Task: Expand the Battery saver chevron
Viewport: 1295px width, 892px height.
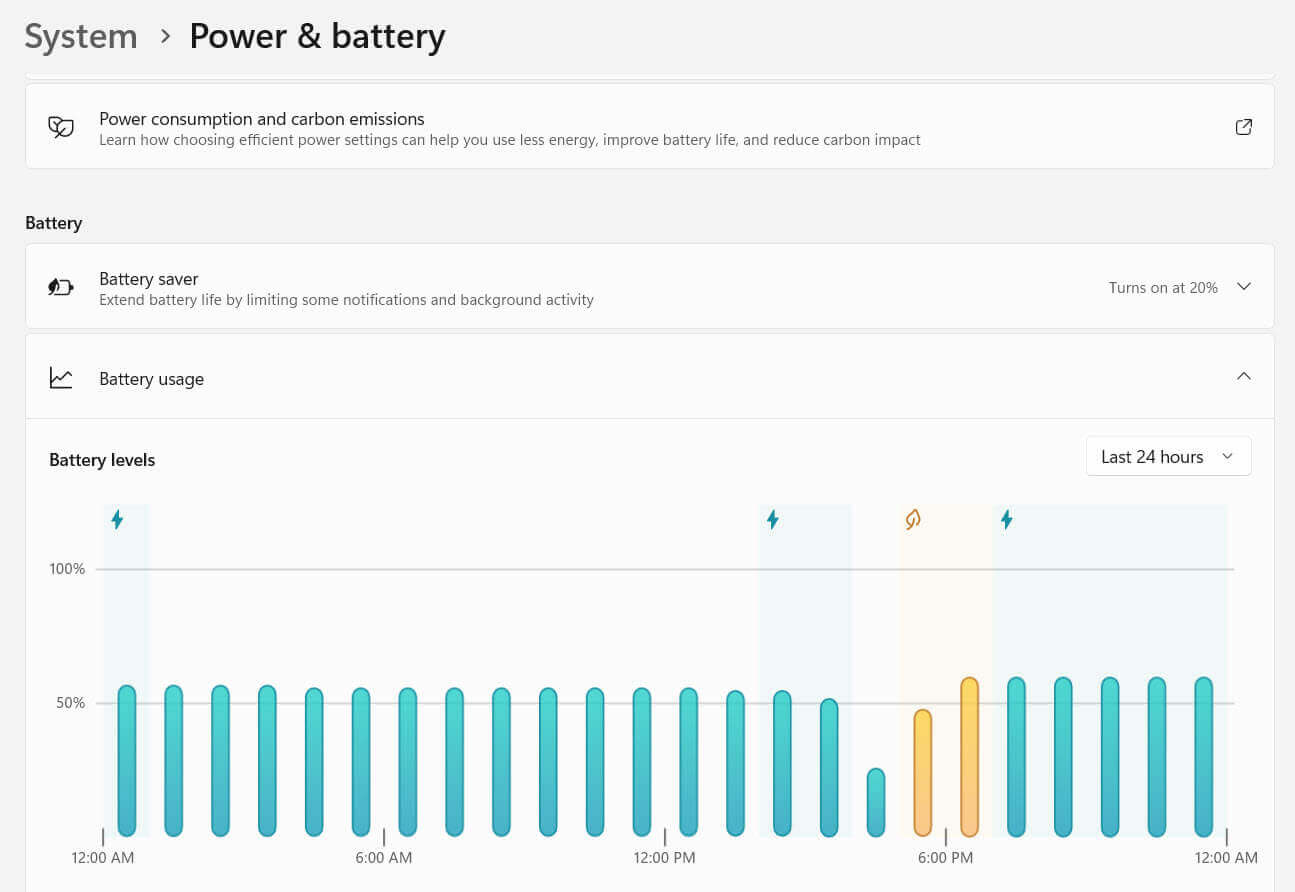Action: point(1244,286)
